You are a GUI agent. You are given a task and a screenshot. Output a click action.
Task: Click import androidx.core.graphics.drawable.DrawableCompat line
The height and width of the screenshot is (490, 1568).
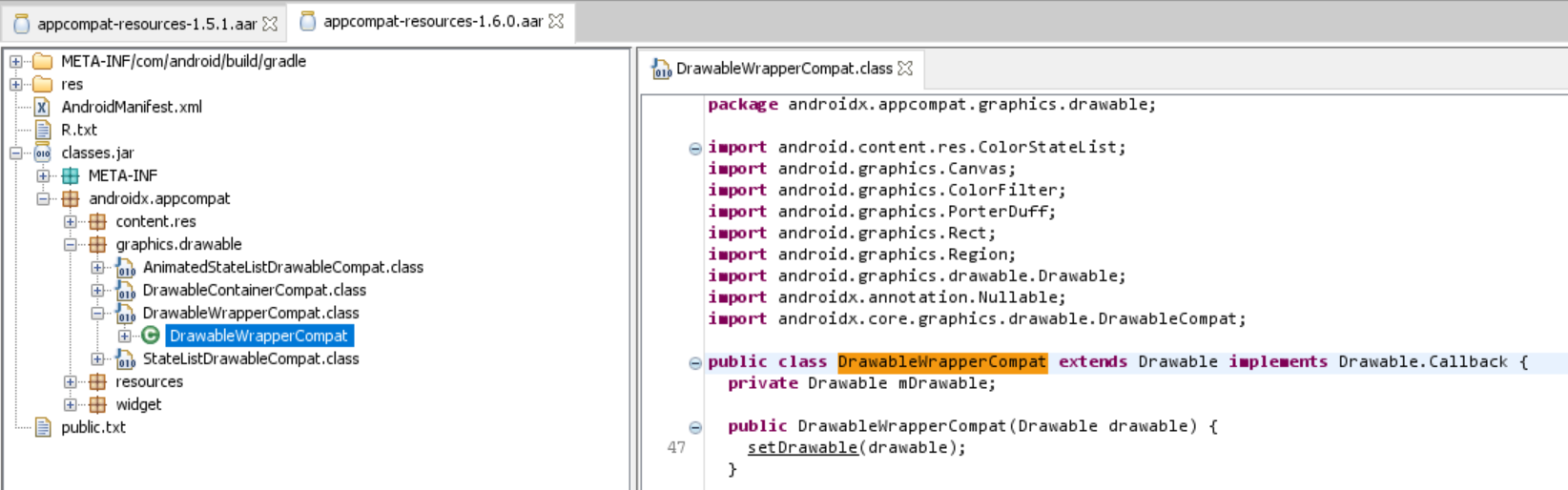977,318
